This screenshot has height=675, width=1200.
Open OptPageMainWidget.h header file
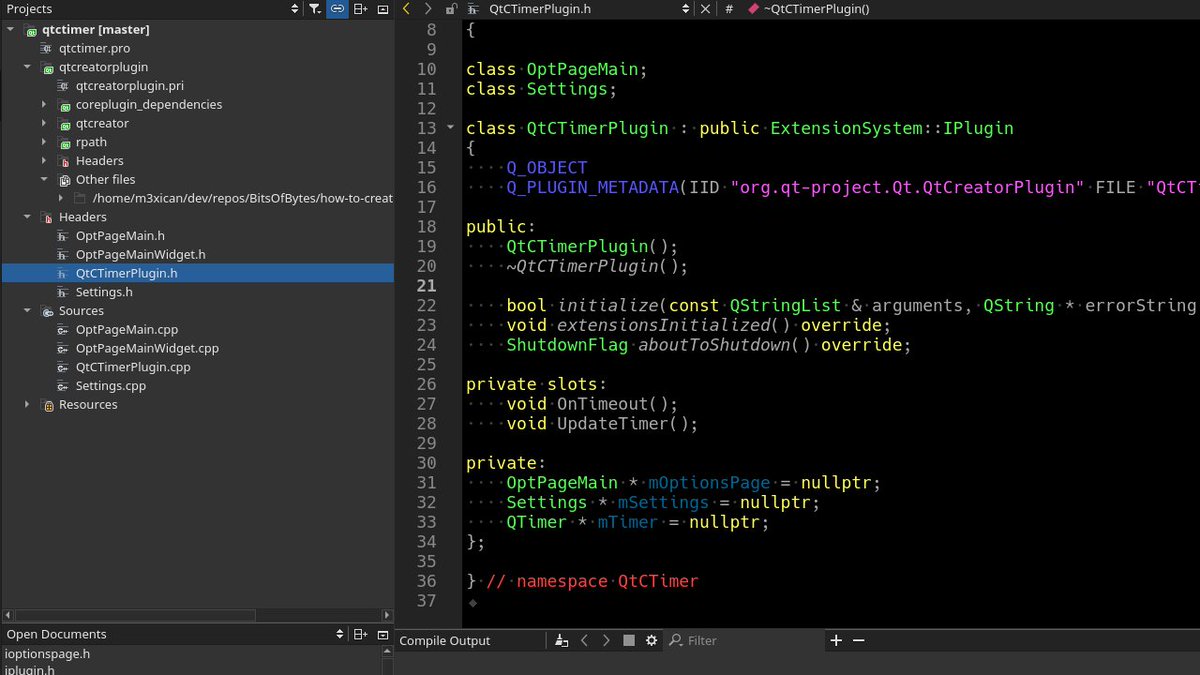click(x=140, y=255)
